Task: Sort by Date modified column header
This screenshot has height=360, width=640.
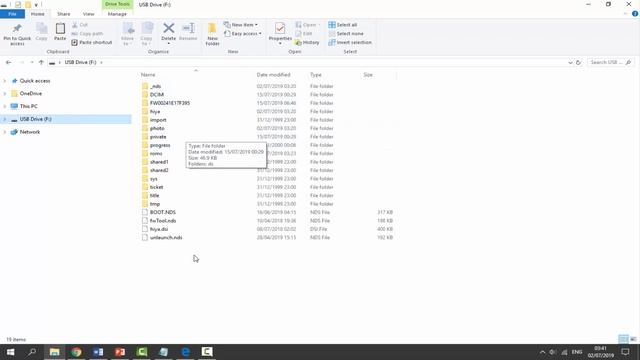Action: coord(273,75)
